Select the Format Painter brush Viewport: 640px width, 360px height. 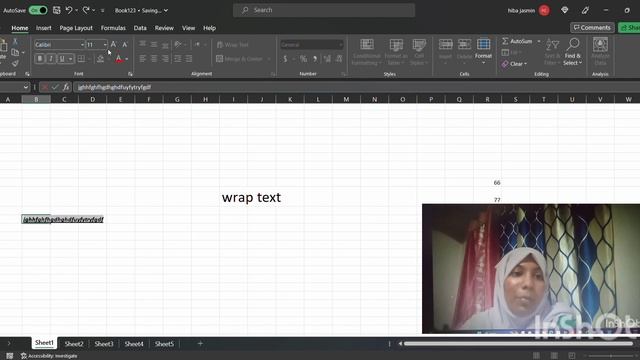(x=15, y=63)
